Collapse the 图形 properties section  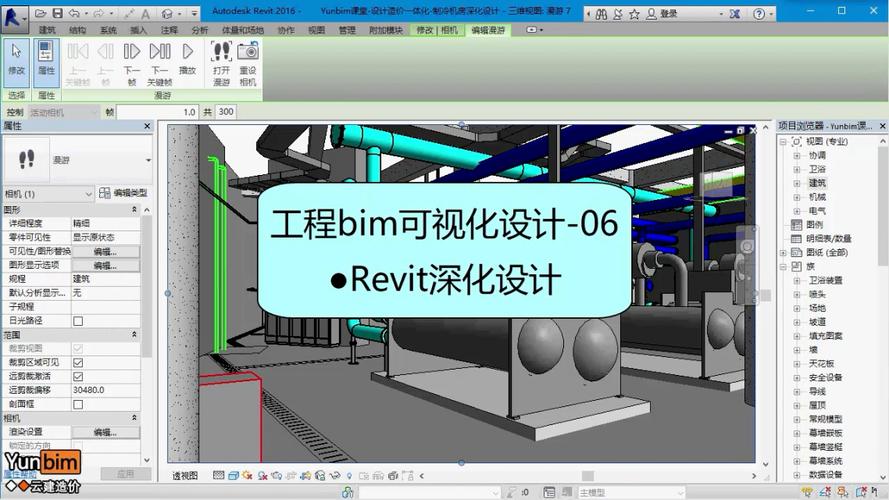coord(134,210)
